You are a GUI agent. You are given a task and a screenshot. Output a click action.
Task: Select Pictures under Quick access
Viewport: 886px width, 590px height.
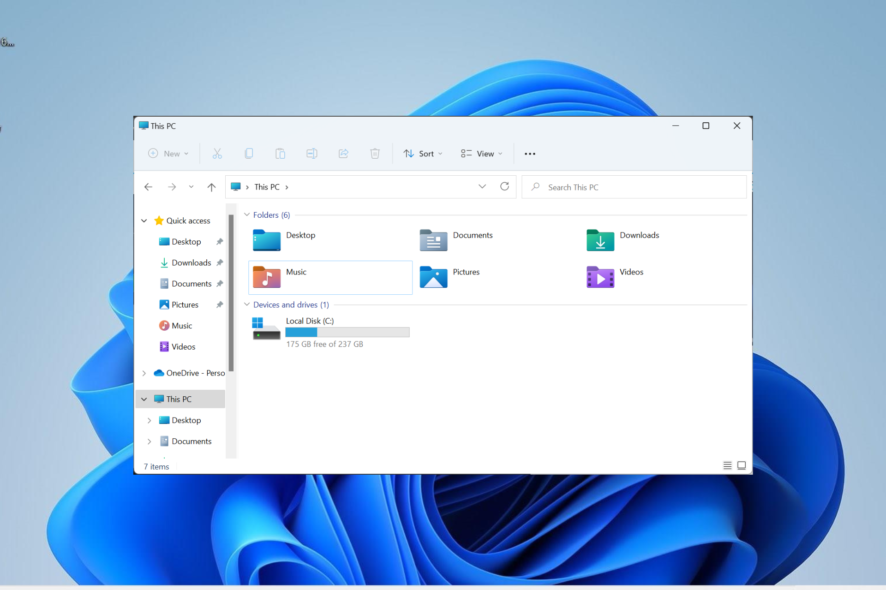[184, 305]
